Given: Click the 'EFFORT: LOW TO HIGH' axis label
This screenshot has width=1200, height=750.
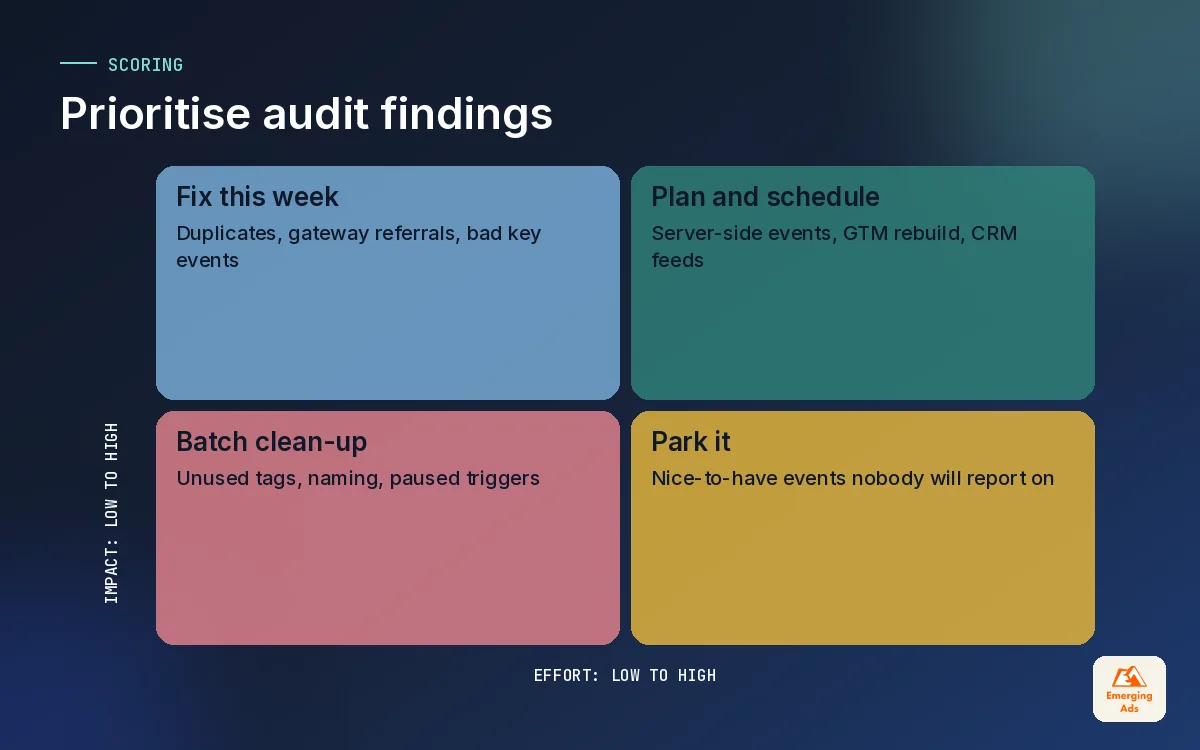Looking at the screenshot, I should 625,675.
